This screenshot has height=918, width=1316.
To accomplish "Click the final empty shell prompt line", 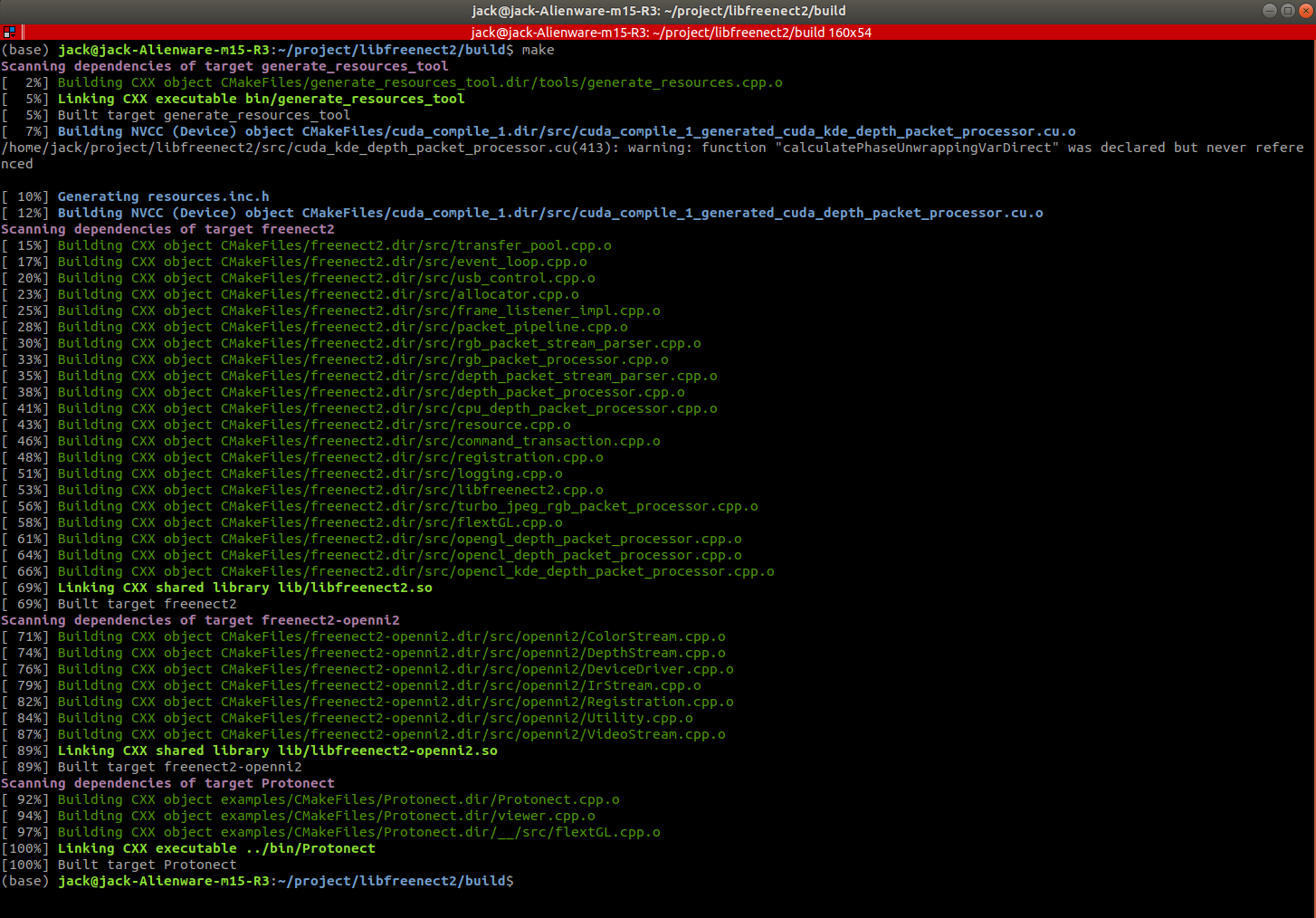I will tap(257, 881).
